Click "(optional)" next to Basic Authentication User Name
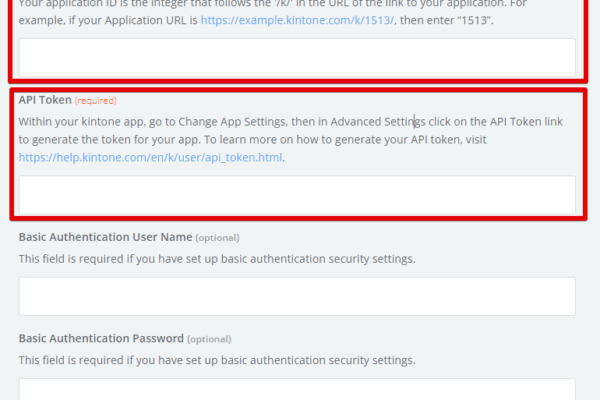This screenshot has width=600, height=400. tap(217, 238)
